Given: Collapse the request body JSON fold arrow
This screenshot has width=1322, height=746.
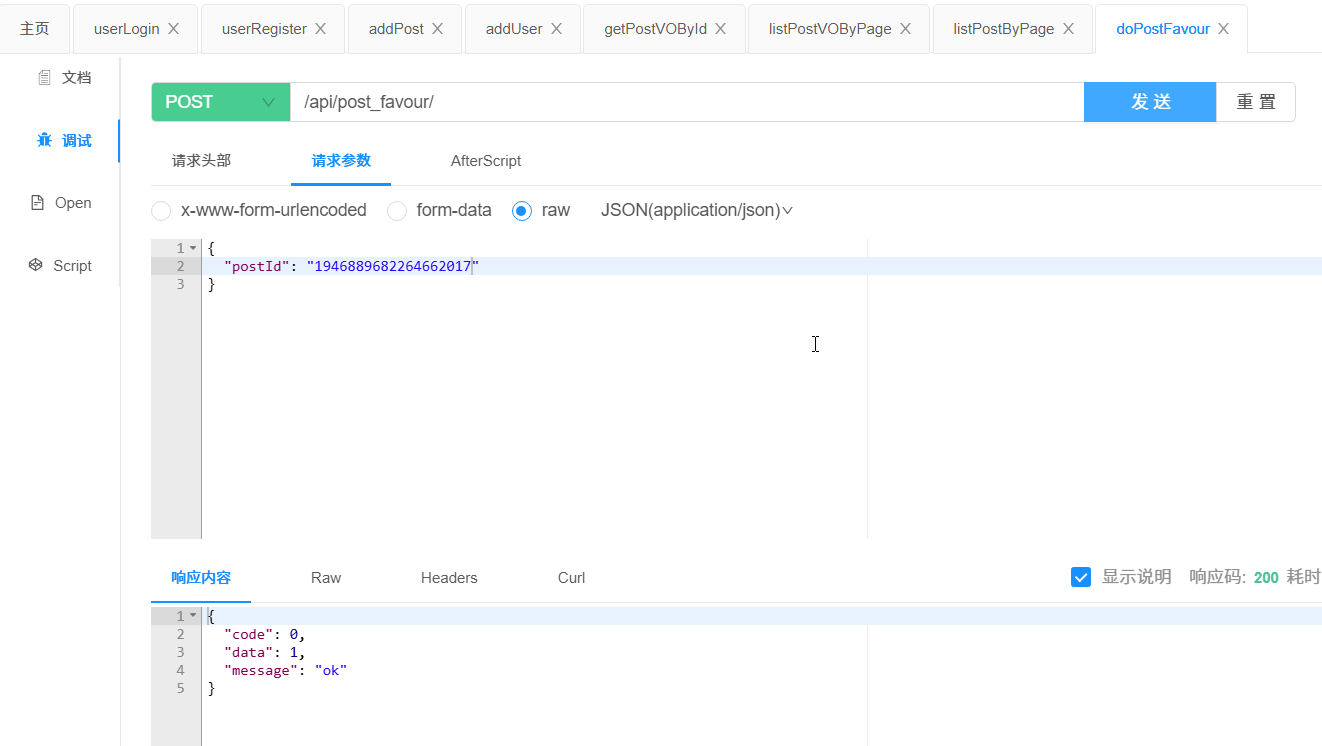Looking at the screenshot, I should pyautogui.click(x=193, y=248).
